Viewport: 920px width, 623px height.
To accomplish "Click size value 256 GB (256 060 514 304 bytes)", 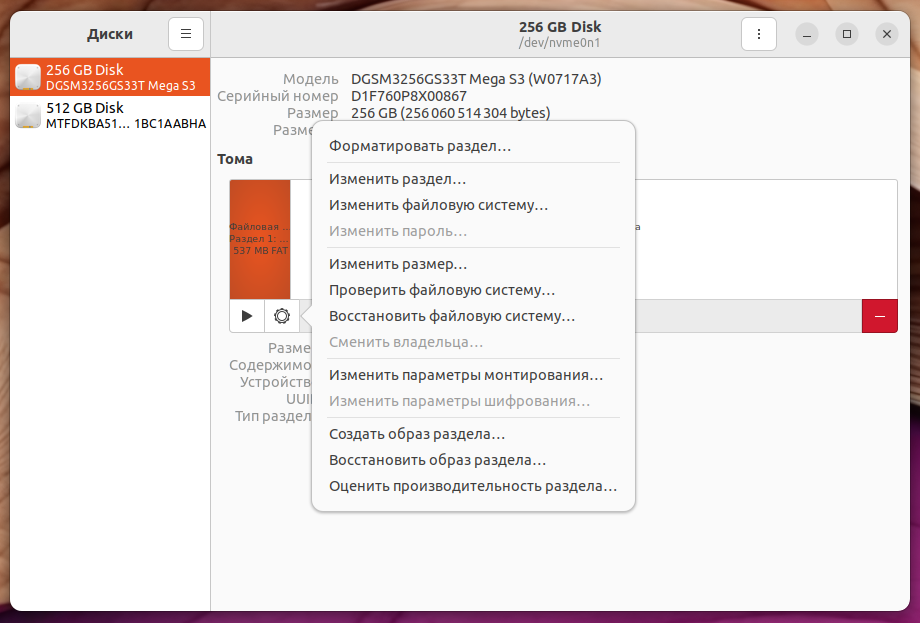I will pos(451,113).
